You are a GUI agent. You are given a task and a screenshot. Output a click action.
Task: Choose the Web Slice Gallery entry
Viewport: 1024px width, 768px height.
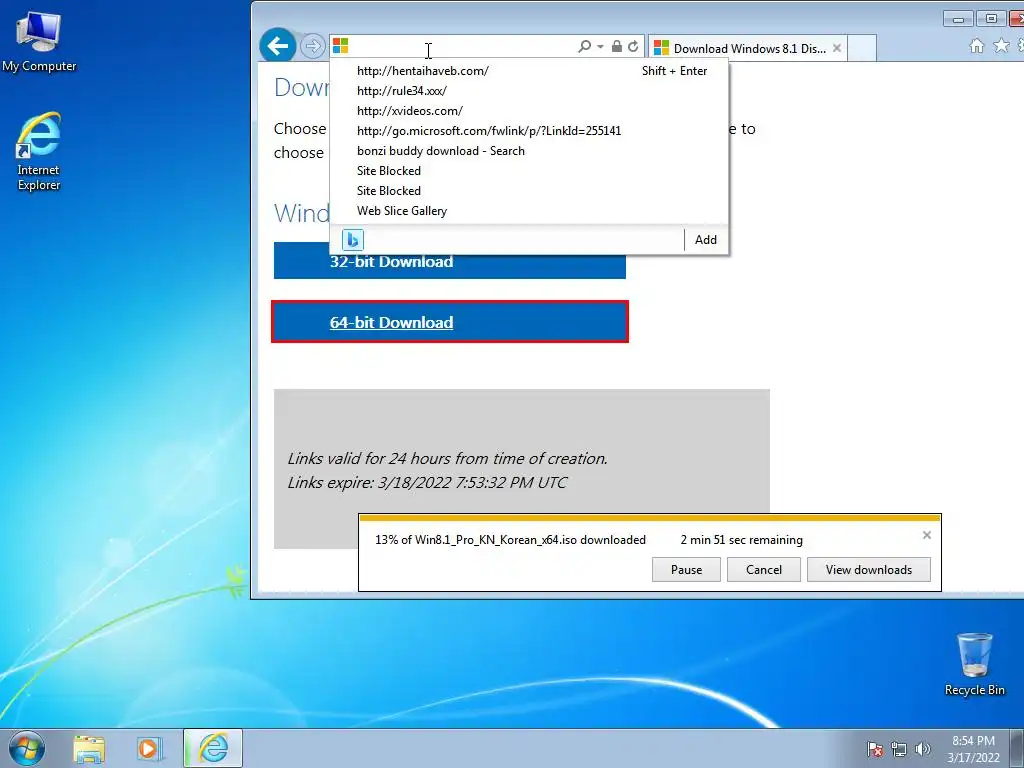[x=530, y=211]
